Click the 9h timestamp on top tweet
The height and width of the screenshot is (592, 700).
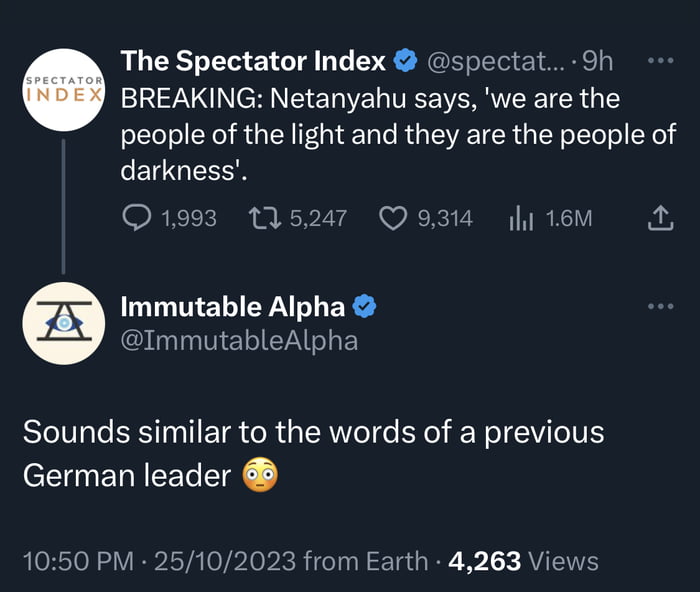(x=597, y=61)
